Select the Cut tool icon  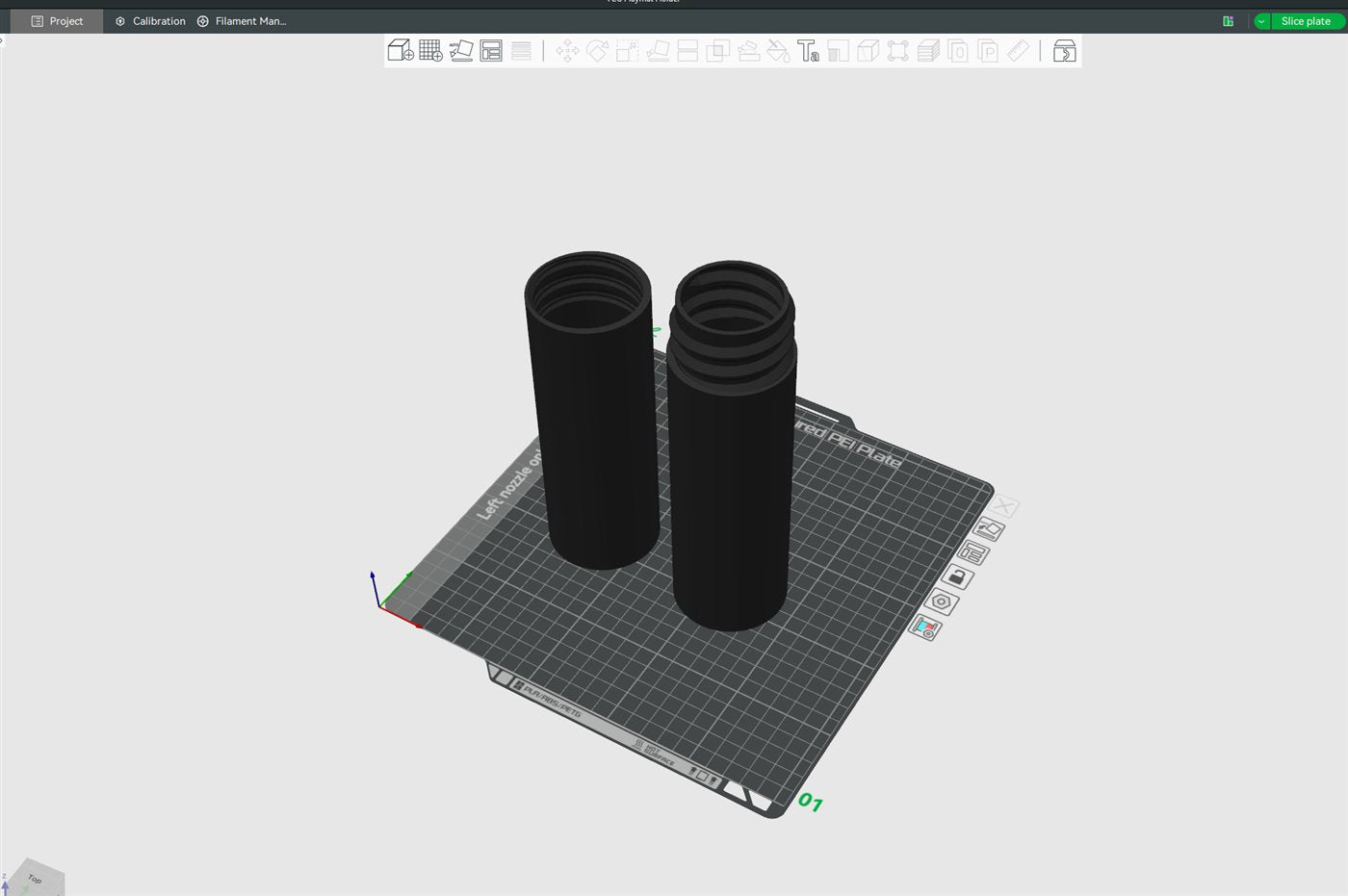[687, 51]
